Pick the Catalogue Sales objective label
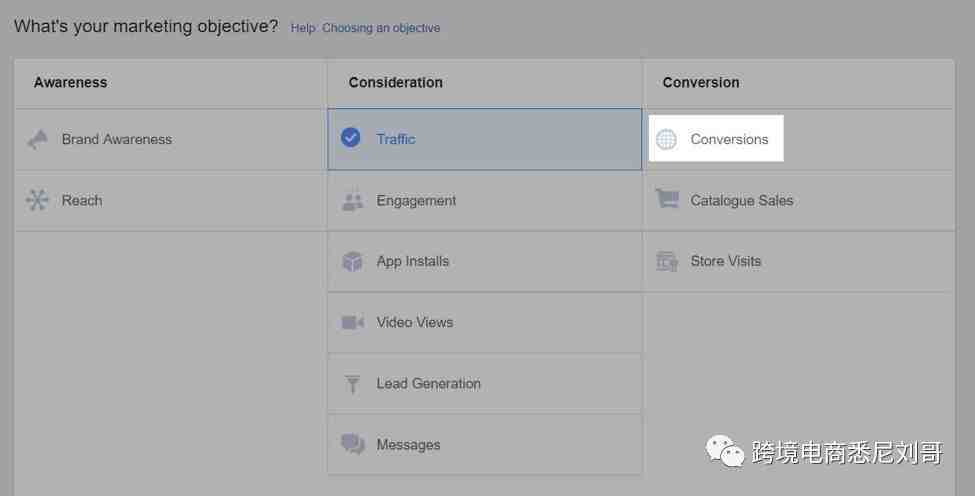The image size is (975, 496). (x=742, y=200)
